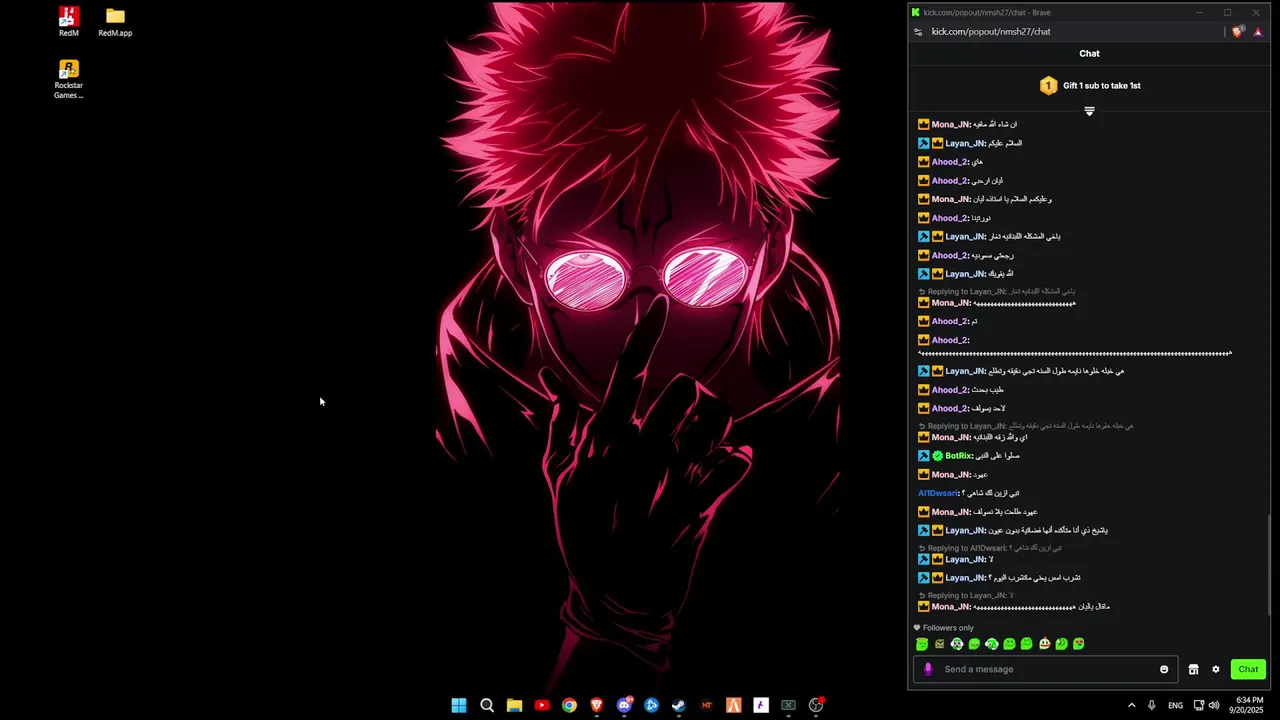Insert the yellow emote with red hat

[x=1044, y=644]
